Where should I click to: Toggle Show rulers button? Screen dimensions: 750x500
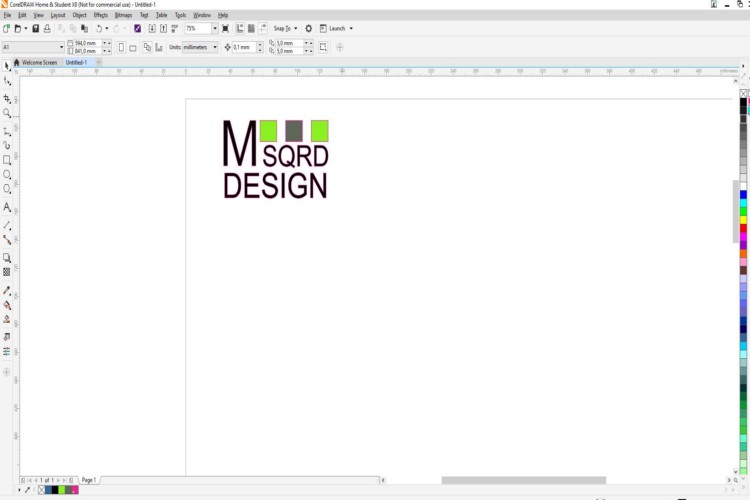pyautogui.click(x=240, y=29)
